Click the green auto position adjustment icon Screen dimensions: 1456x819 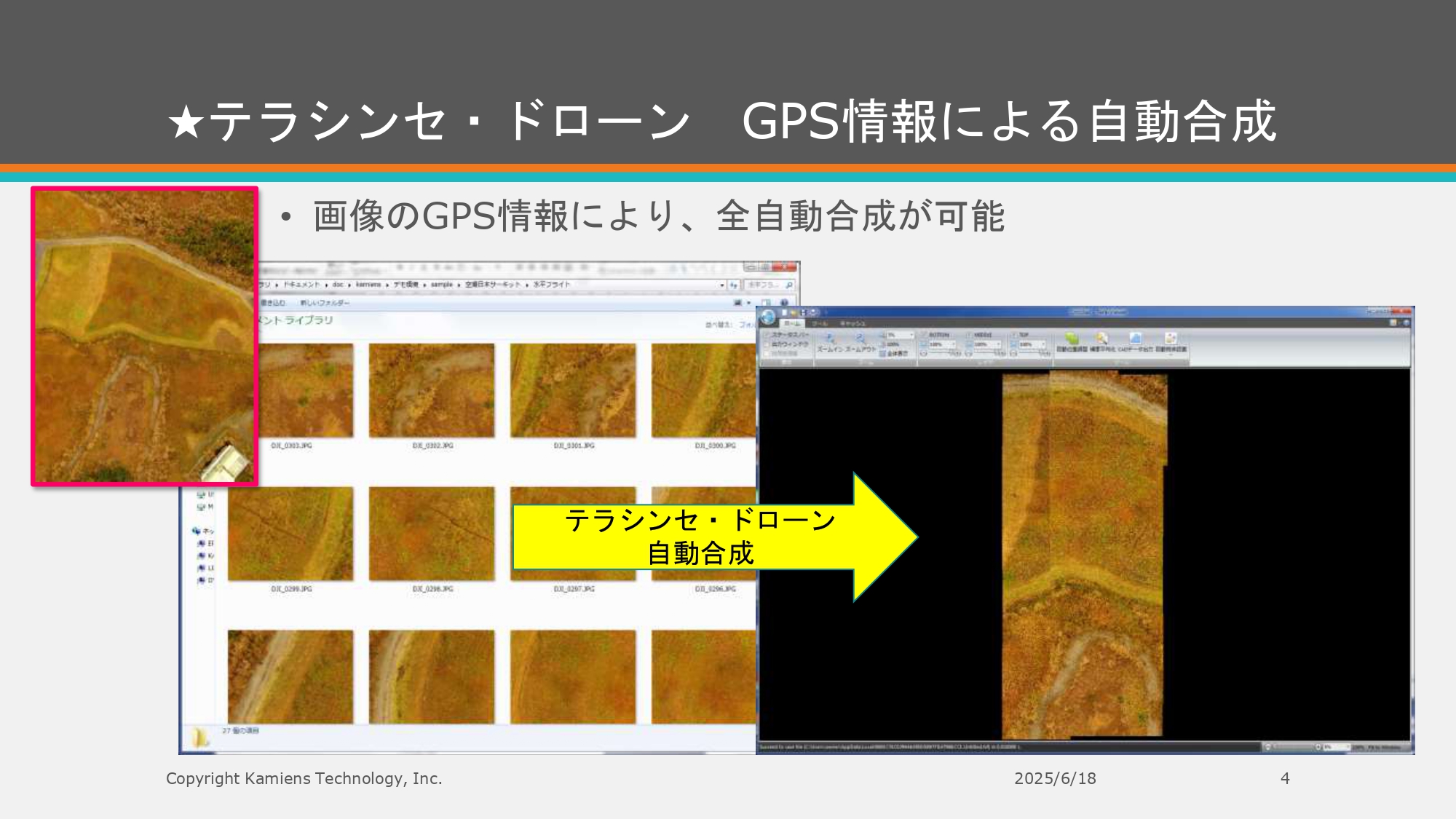[1072, 339]
